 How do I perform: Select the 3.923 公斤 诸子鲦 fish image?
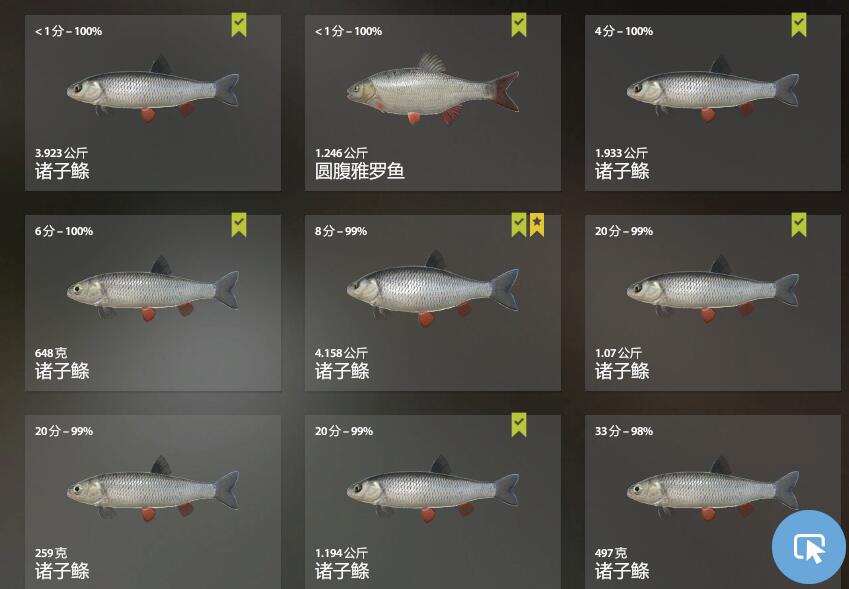pos(153,89)
